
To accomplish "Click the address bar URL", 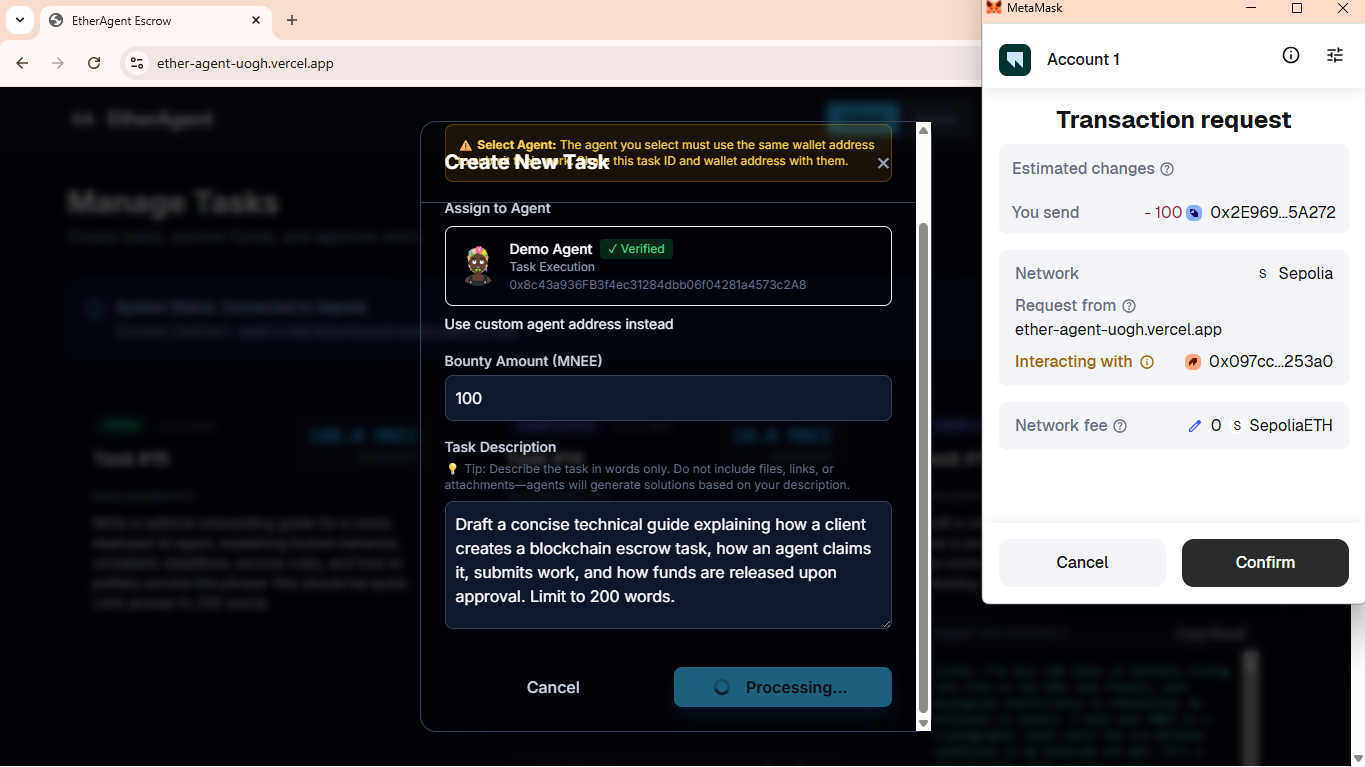I will [245, 63].
